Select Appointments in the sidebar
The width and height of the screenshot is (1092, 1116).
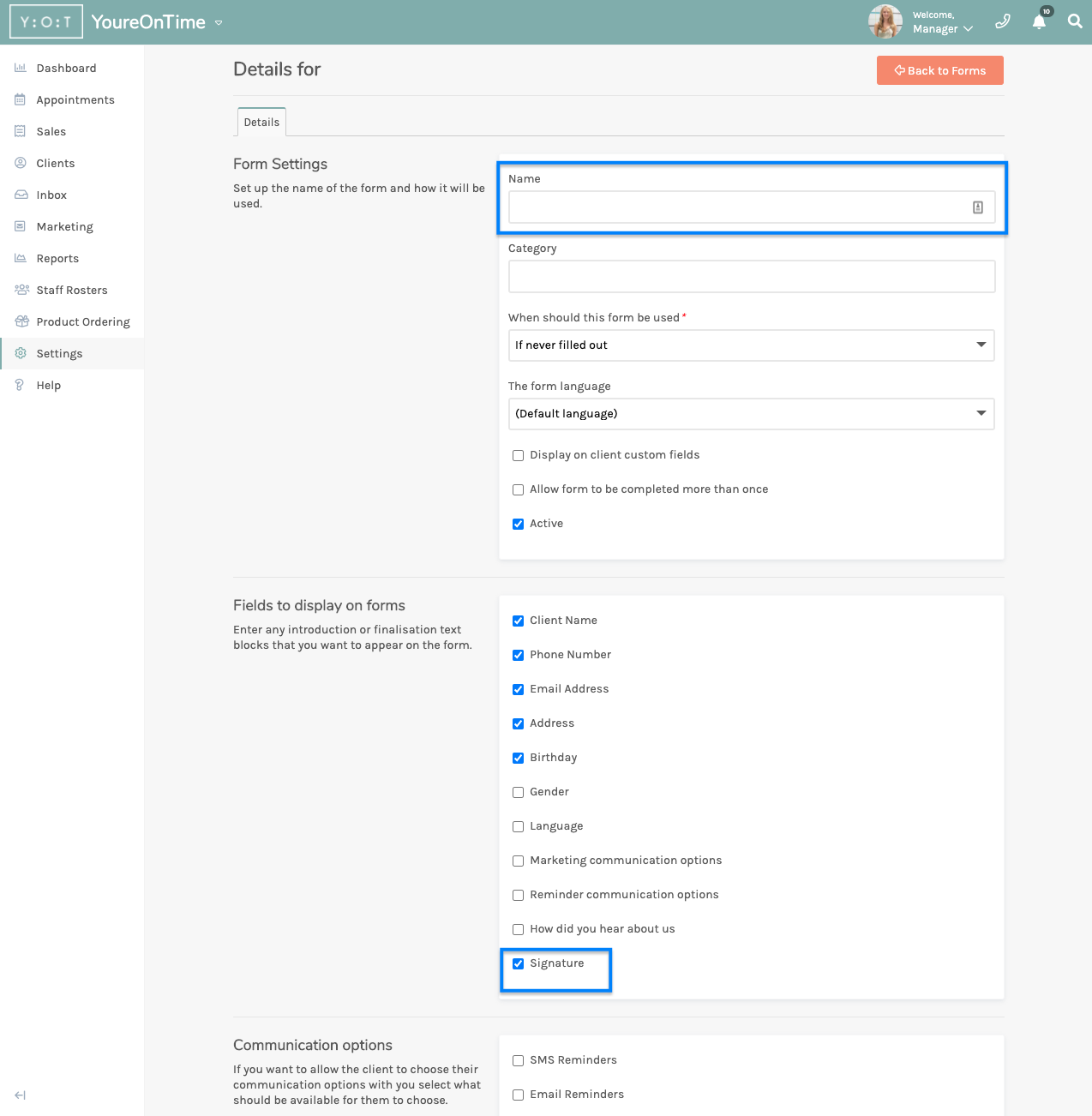click(x=75, y=99)
